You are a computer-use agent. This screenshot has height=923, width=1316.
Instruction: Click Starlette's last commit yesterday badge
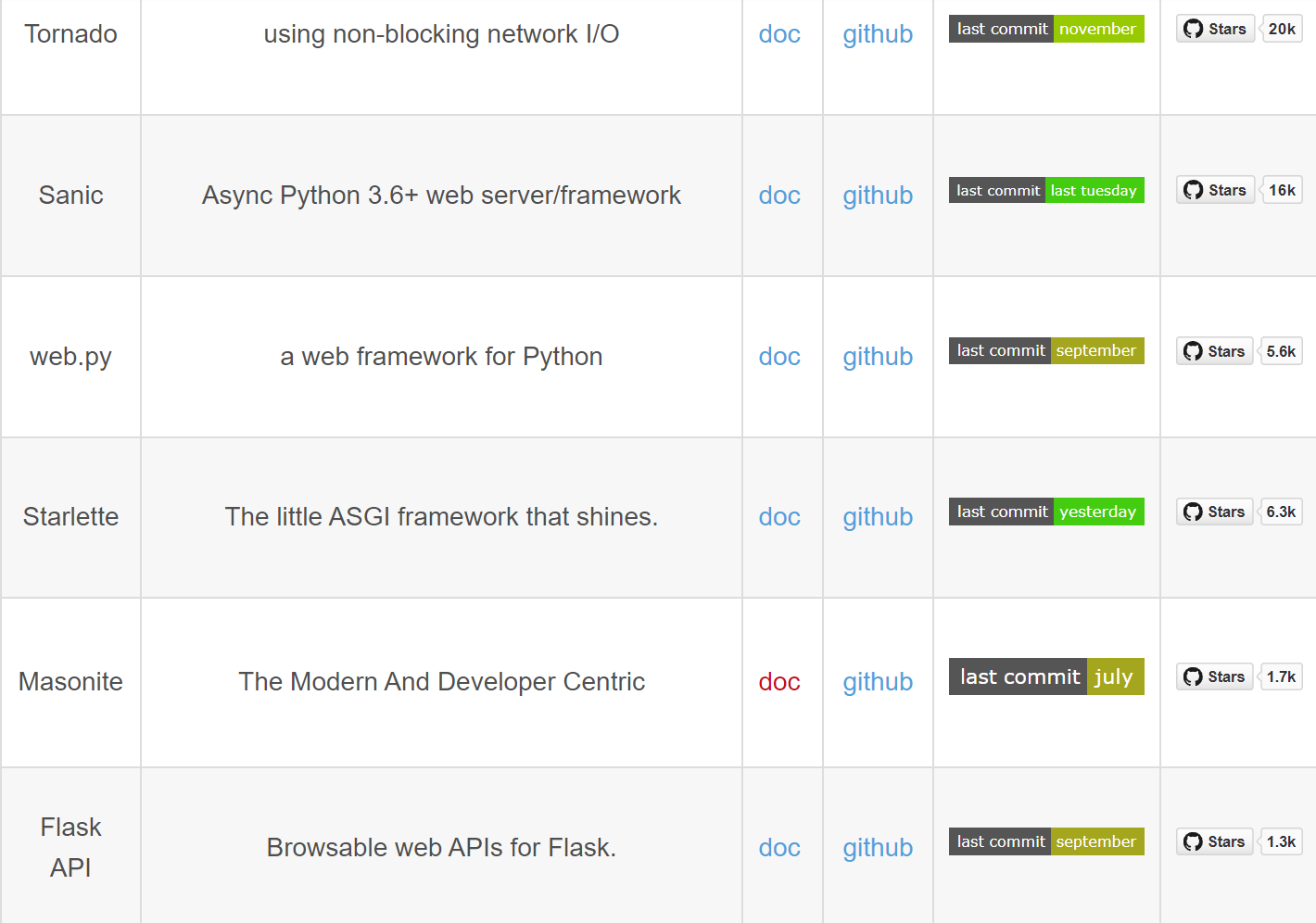tap(1046, 512)
